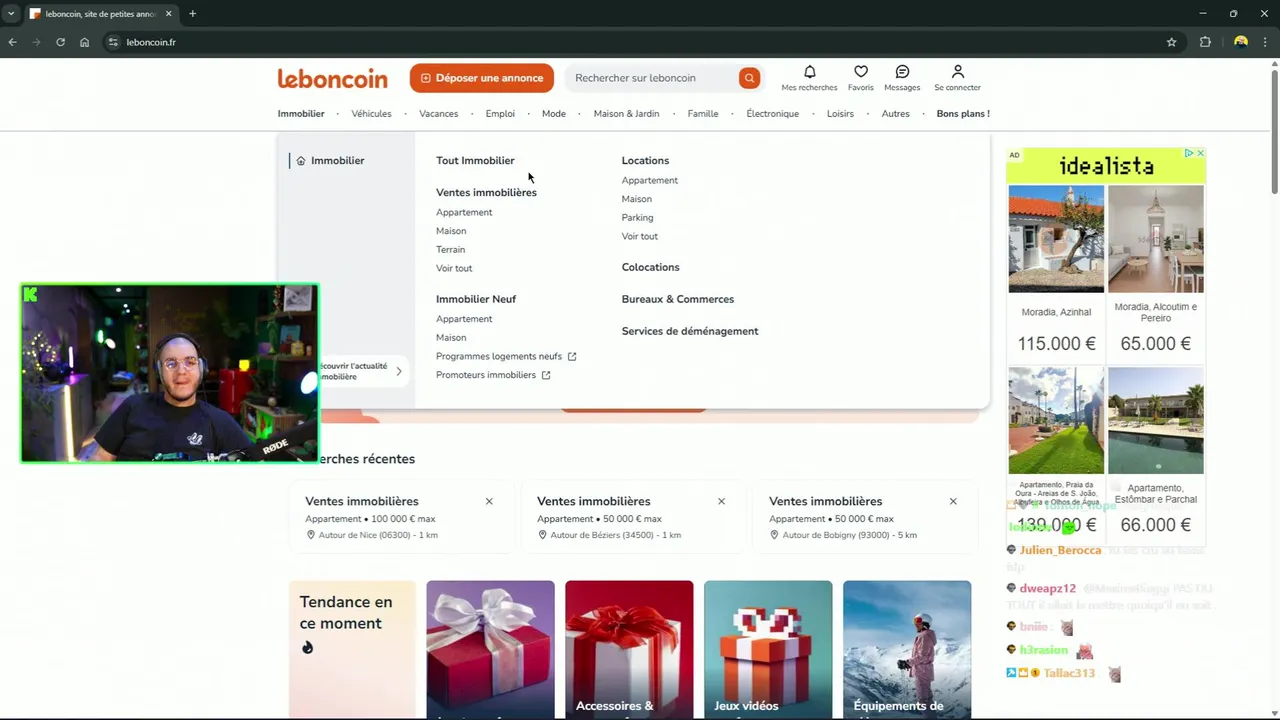The width and height of the screenshot is (1280, 720).
Task: Click browser back arrow
Action: point(13,42)
